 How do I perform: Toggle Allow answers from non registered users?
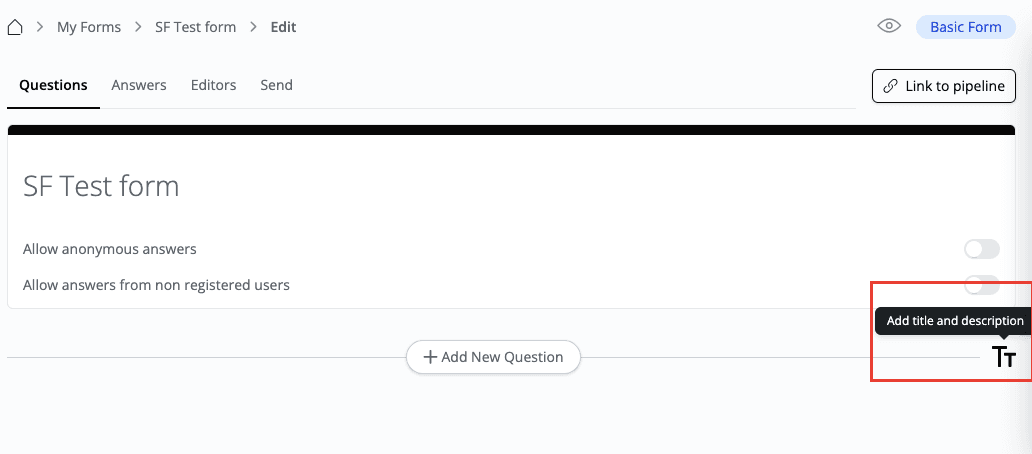click(981, 285)
